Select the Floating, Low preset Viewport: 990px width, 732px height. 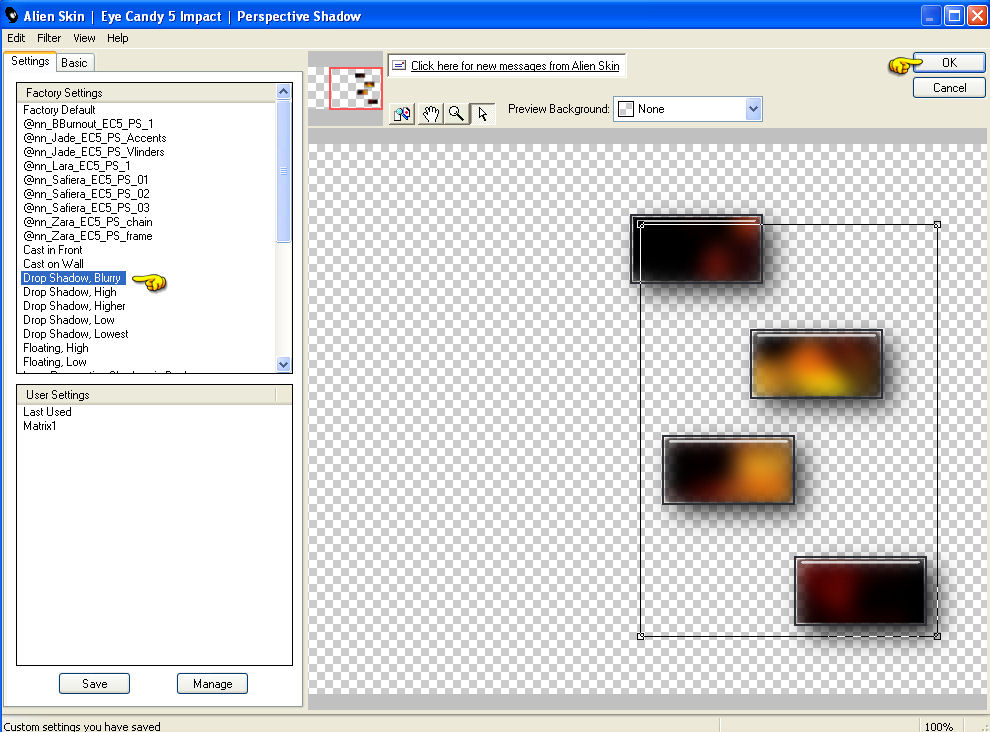(x=55, y=362)
